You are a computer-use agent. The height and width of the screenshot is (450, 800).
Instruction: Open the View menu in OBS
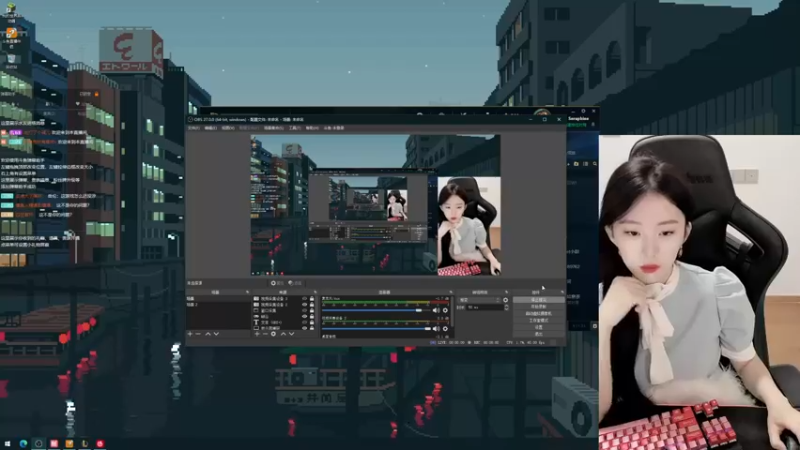[228, 128]
